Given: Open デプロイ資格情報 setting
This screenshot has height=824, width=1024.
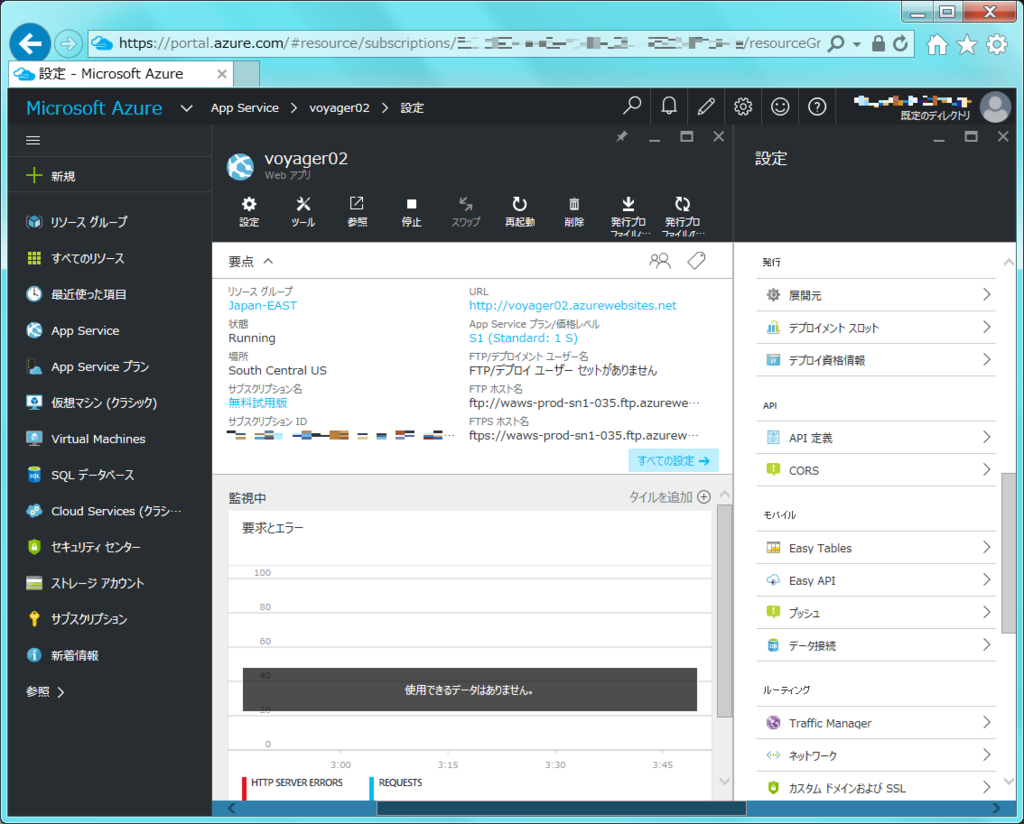Looking at the screenshot, I should [876, 360].
